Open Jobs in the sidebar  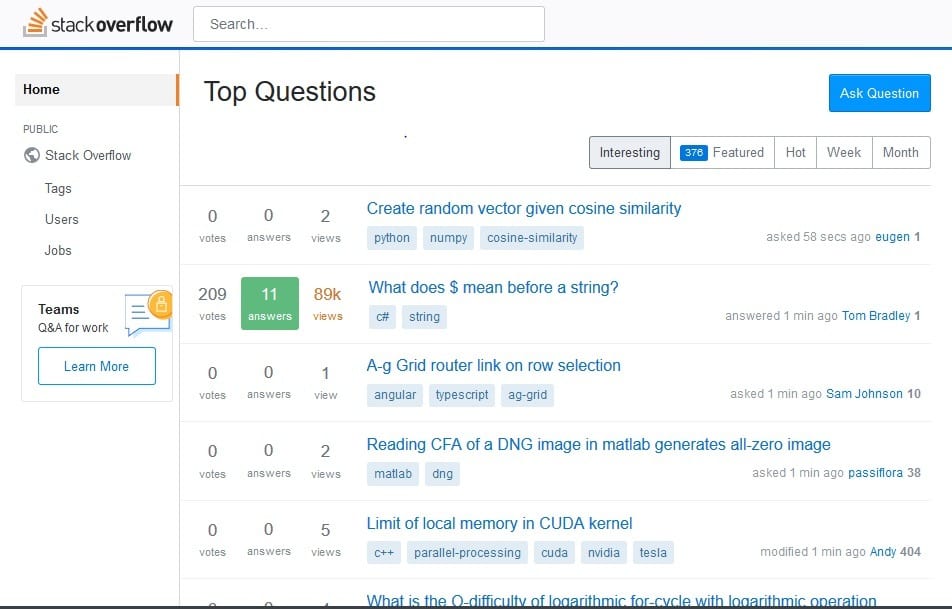(x=57, y=250)
